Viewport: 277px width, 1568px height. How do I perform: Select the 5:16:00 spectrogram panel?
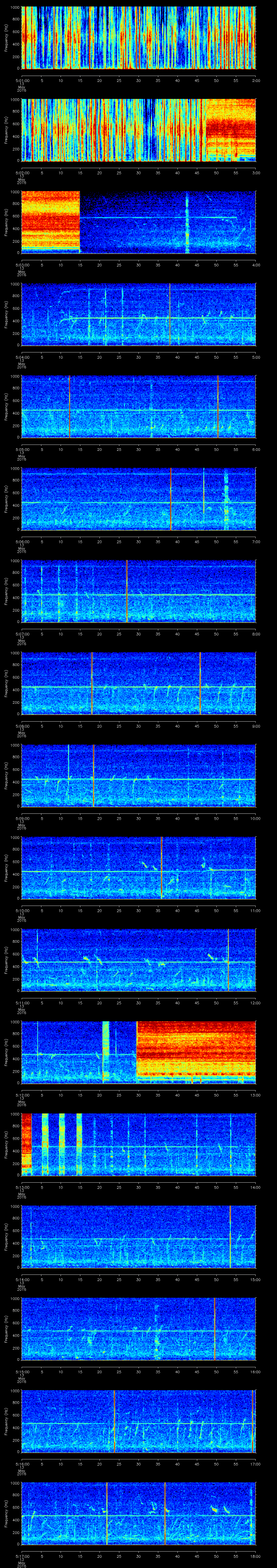138,1421
